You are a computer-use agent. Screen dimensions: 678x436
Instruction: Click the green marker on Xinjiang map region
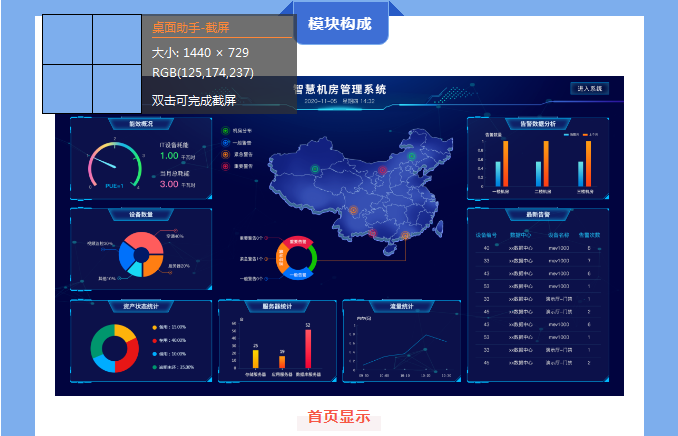[x=314, y=167]
